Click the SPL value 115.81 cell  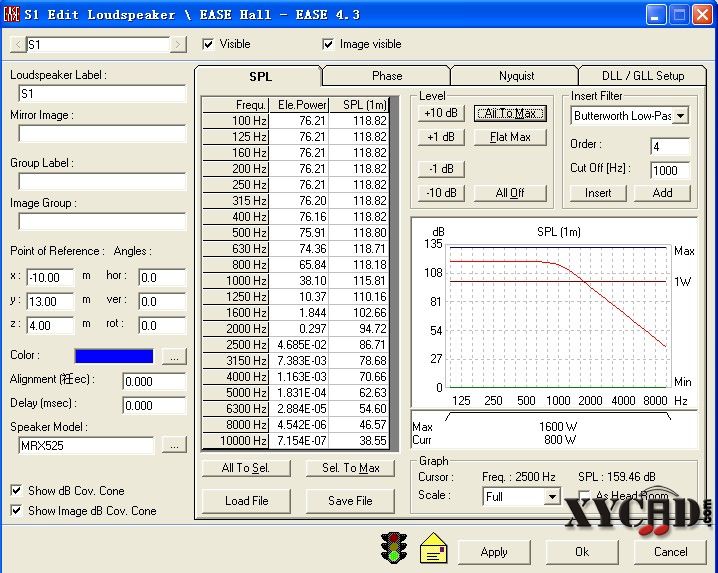(x=359, y=280)
